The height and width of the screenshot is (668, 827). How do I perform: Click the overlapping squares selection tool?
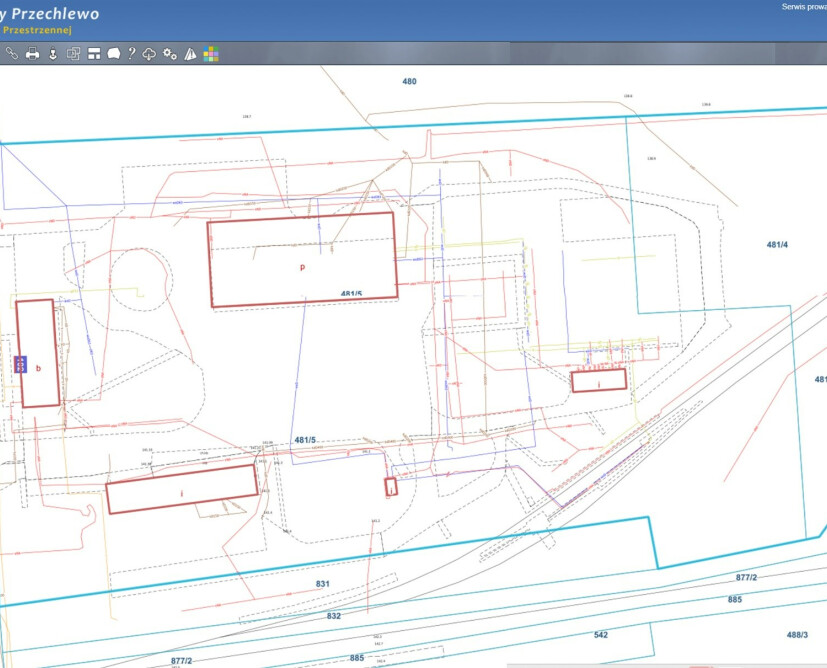pyautogui.click(x=73, y=54)
